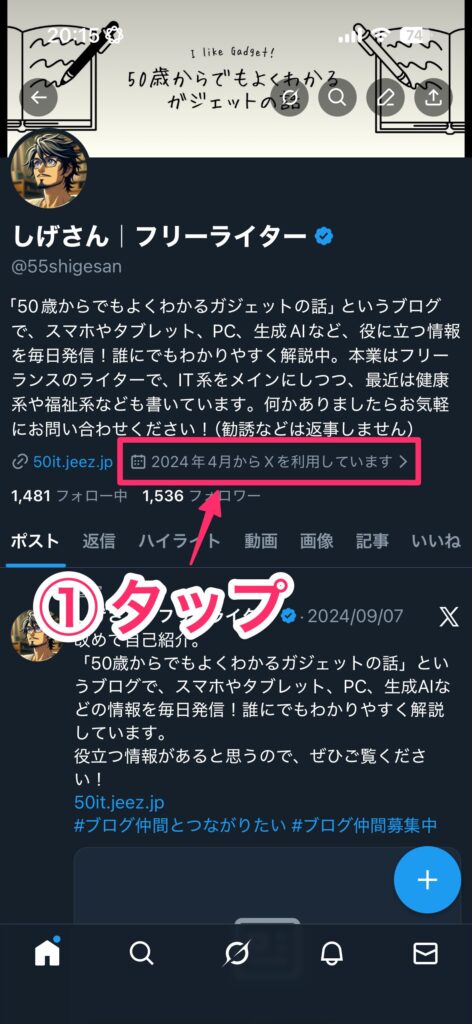
Task: Switch to the 返信 tab
Action: click(x=99, y=541)
